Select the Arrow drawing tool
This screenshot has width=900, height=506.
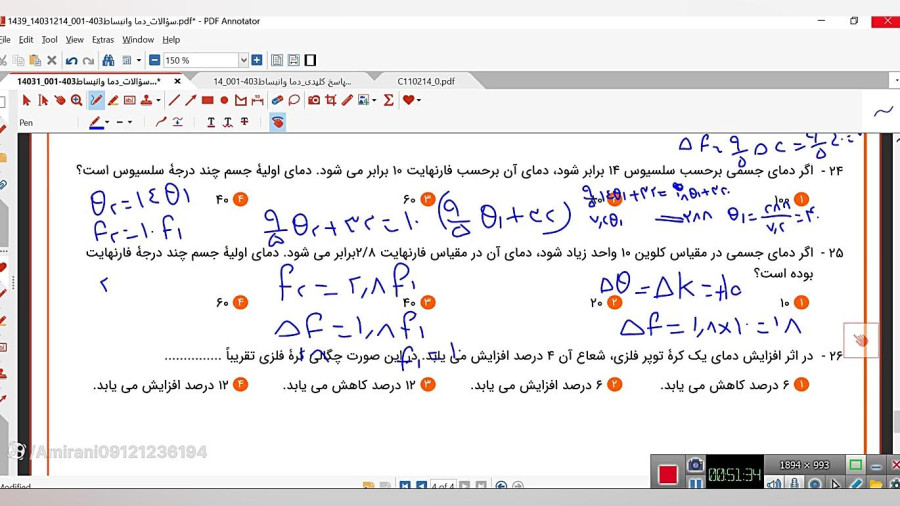[191, 100]
